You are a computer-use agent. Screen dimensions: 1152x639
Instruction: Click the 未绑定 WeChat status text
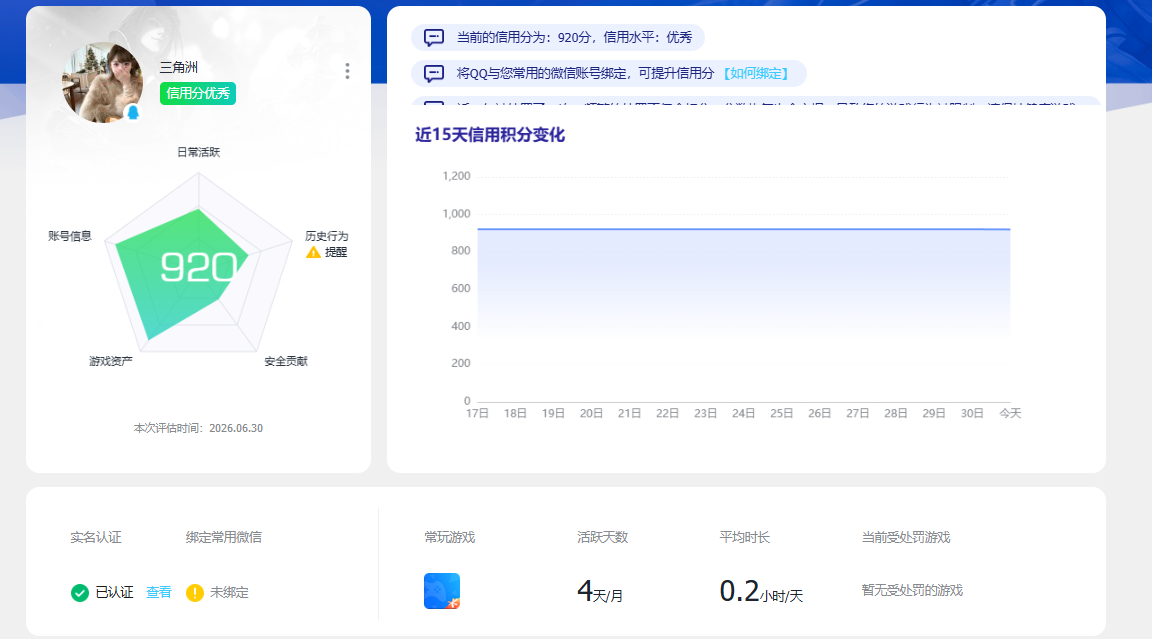tap(229, 592)
